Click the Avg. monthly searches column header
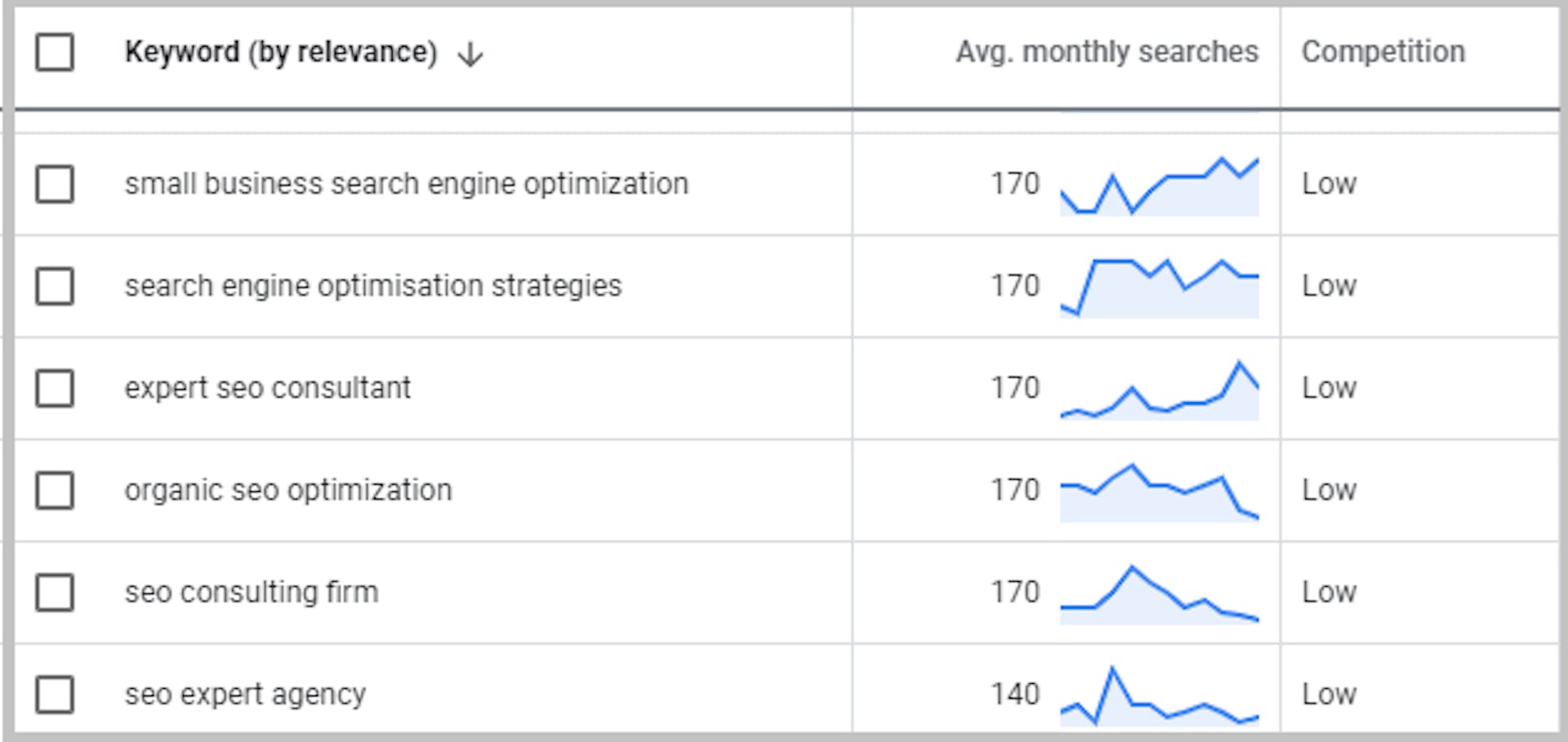The width and height of the screenshot is (1568, 742). 1107,52
